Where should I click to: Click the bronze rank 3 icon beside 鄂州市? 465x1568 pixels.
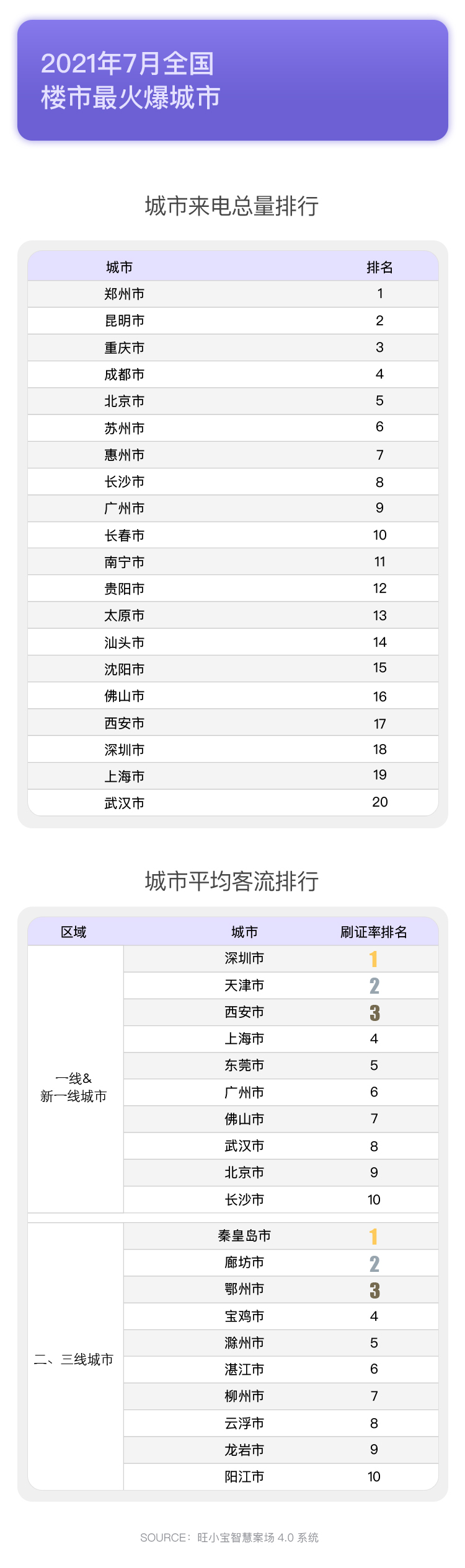(x=374, y=1290)
